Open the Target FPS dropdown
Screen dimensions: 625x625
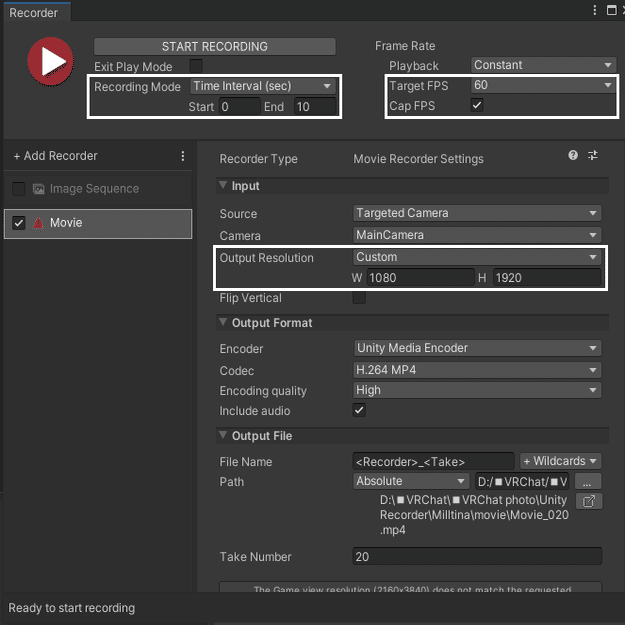click(543, 85)
